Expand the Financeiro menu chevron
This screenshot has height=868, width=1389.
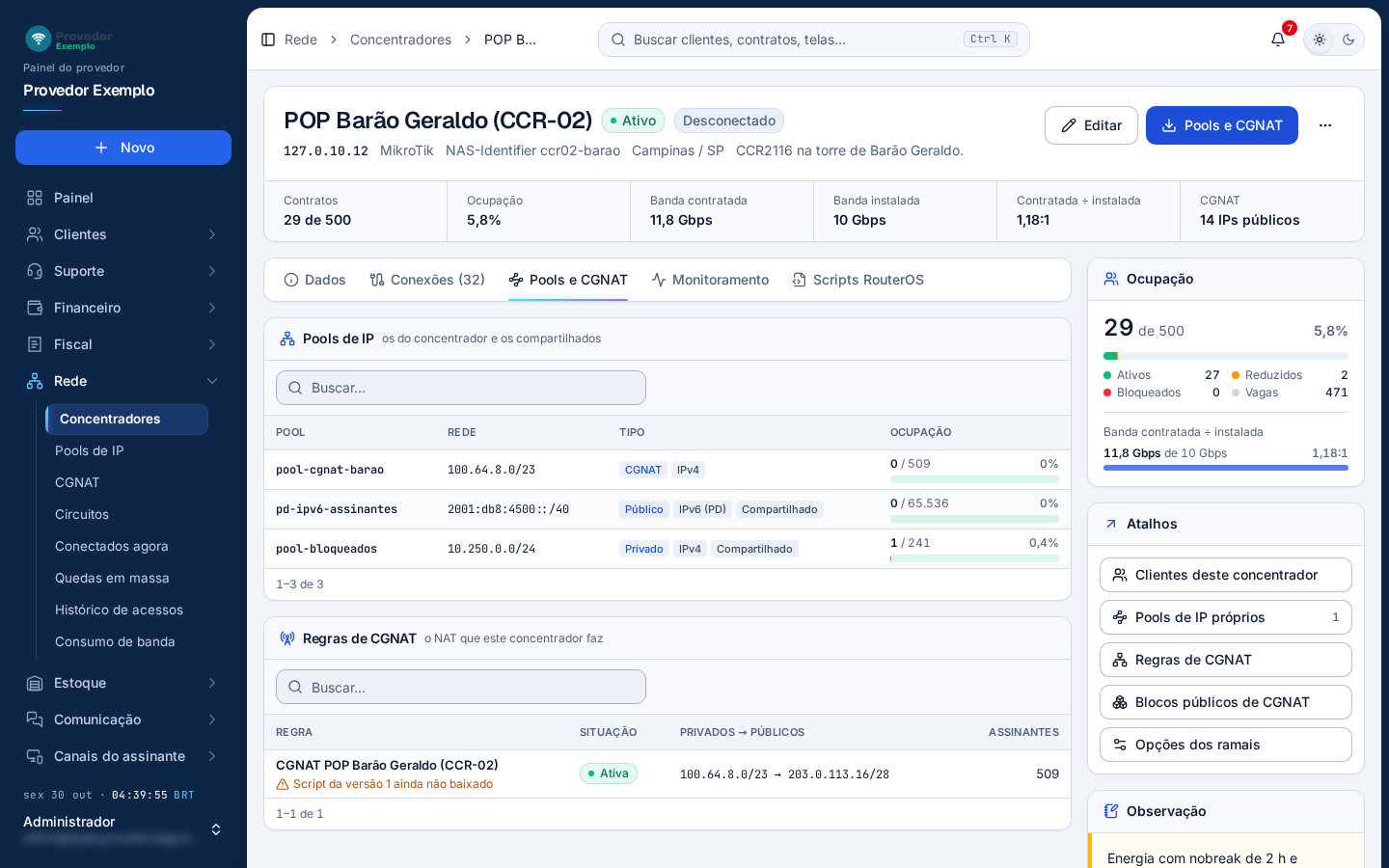click(x=212, y=308)
